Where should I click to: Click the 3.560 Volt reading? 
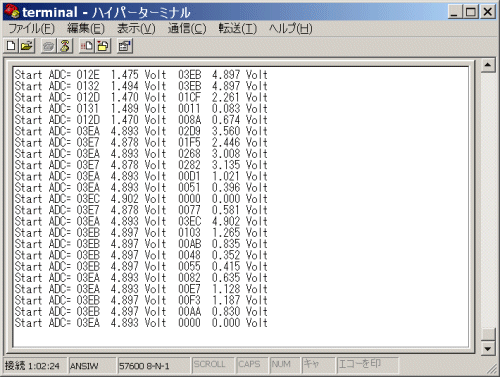tap(240, 131)
